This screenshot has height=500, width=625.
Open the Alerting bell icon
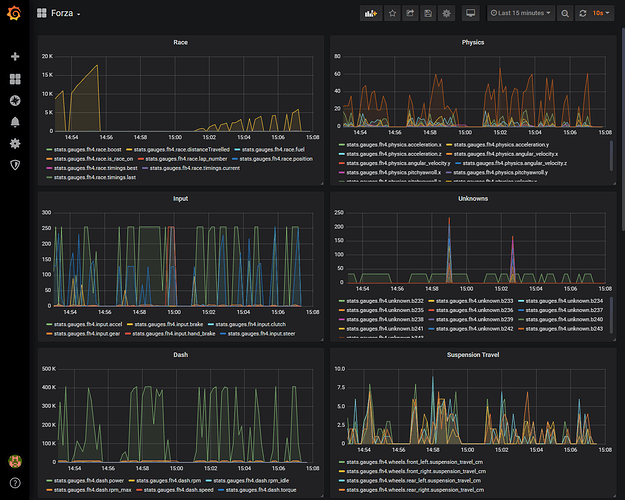click(x=15, y=122)
